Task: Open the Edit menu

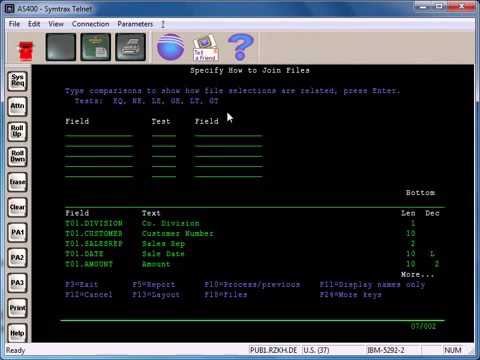Action: point(34,24)
